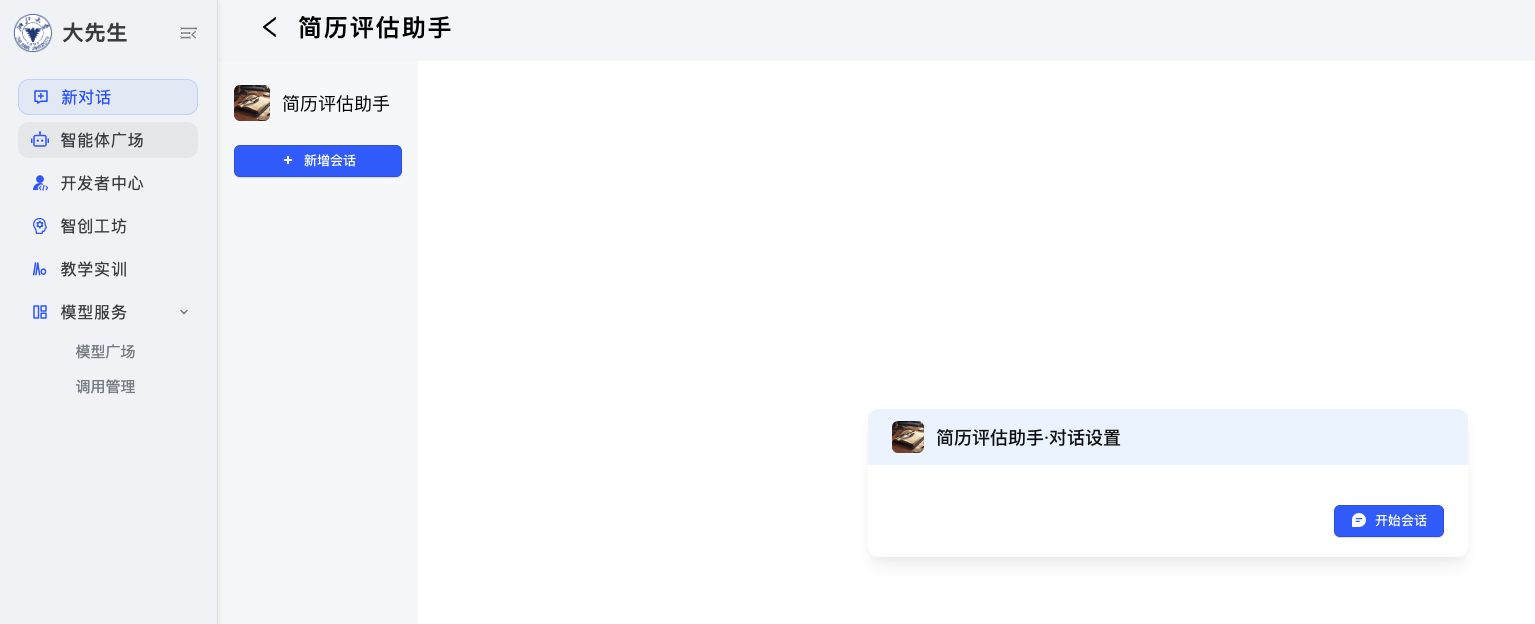The image size is (1535, 624).
Task: Click the 开发者中心 person icon
Action: [x=40, y=183]
